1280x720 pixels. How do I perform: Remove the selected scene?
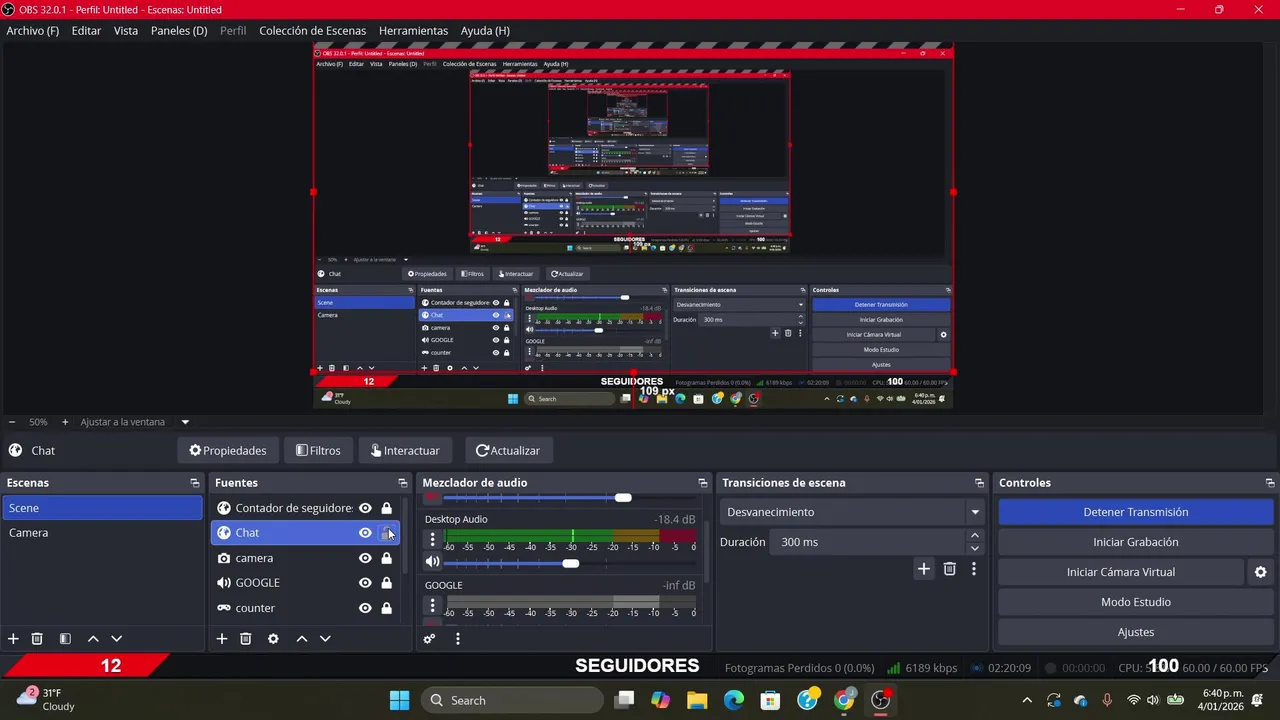(37, 639)
